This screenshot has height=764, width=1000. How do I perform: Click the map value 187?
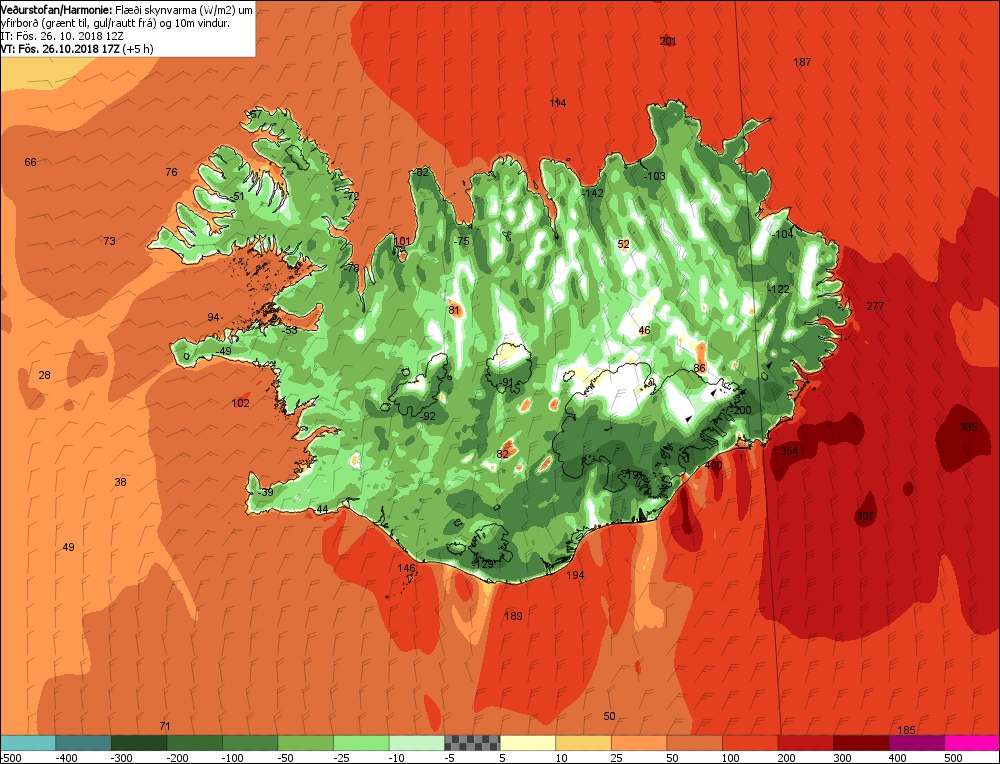[802, 62]
